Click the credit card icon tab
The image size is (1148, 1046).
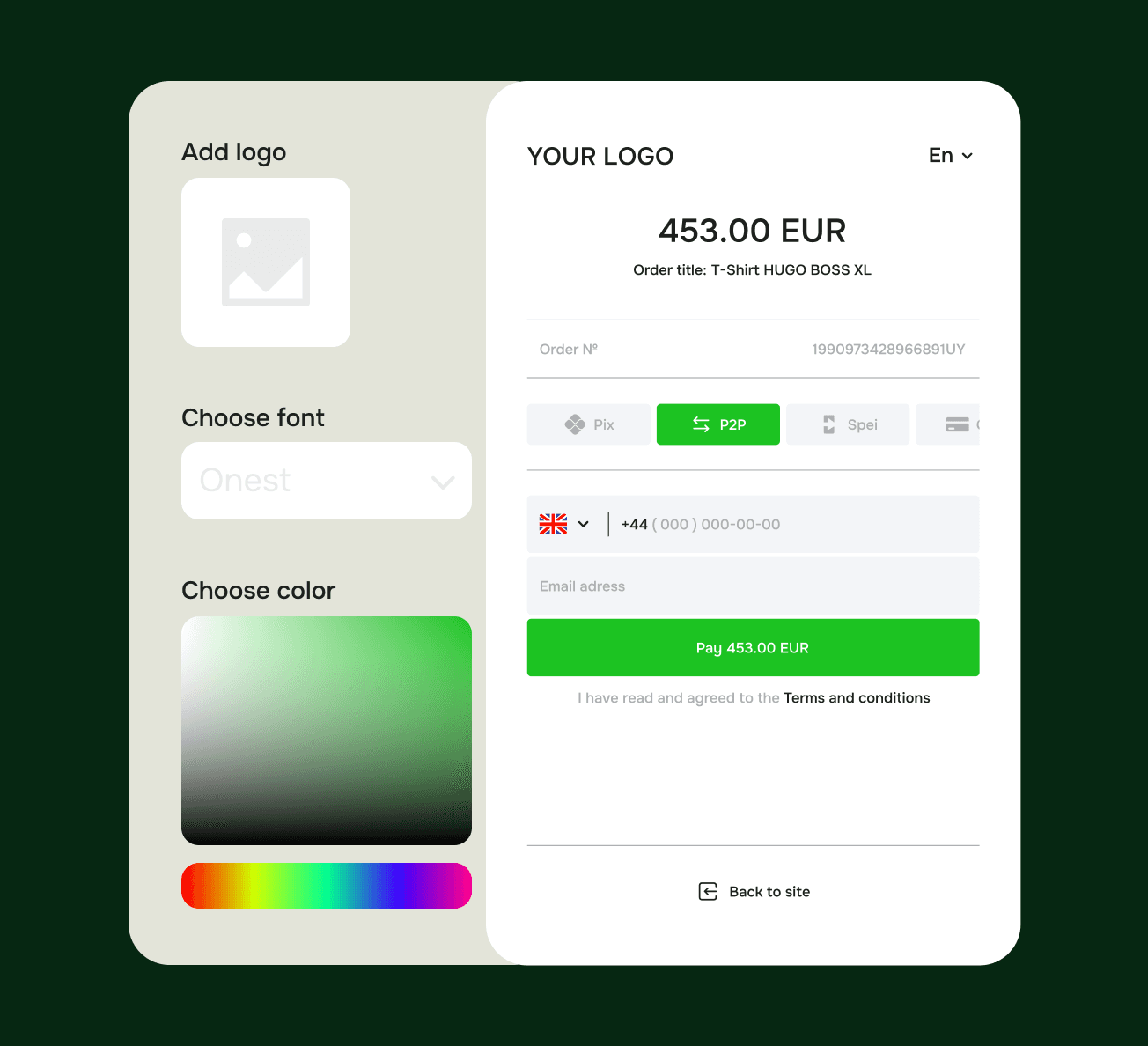[957, 424]
